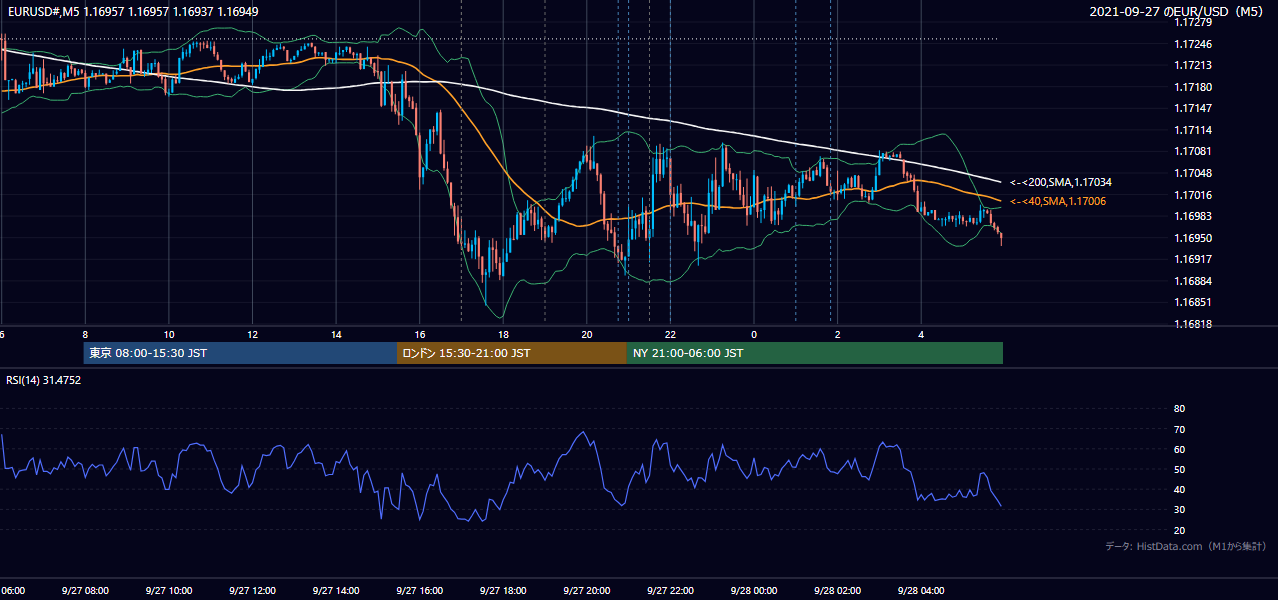Viewport: 1278px width, 600px height.
Task: Select the 9/27 14:00 bottom time label
Action: coord(336,590)
